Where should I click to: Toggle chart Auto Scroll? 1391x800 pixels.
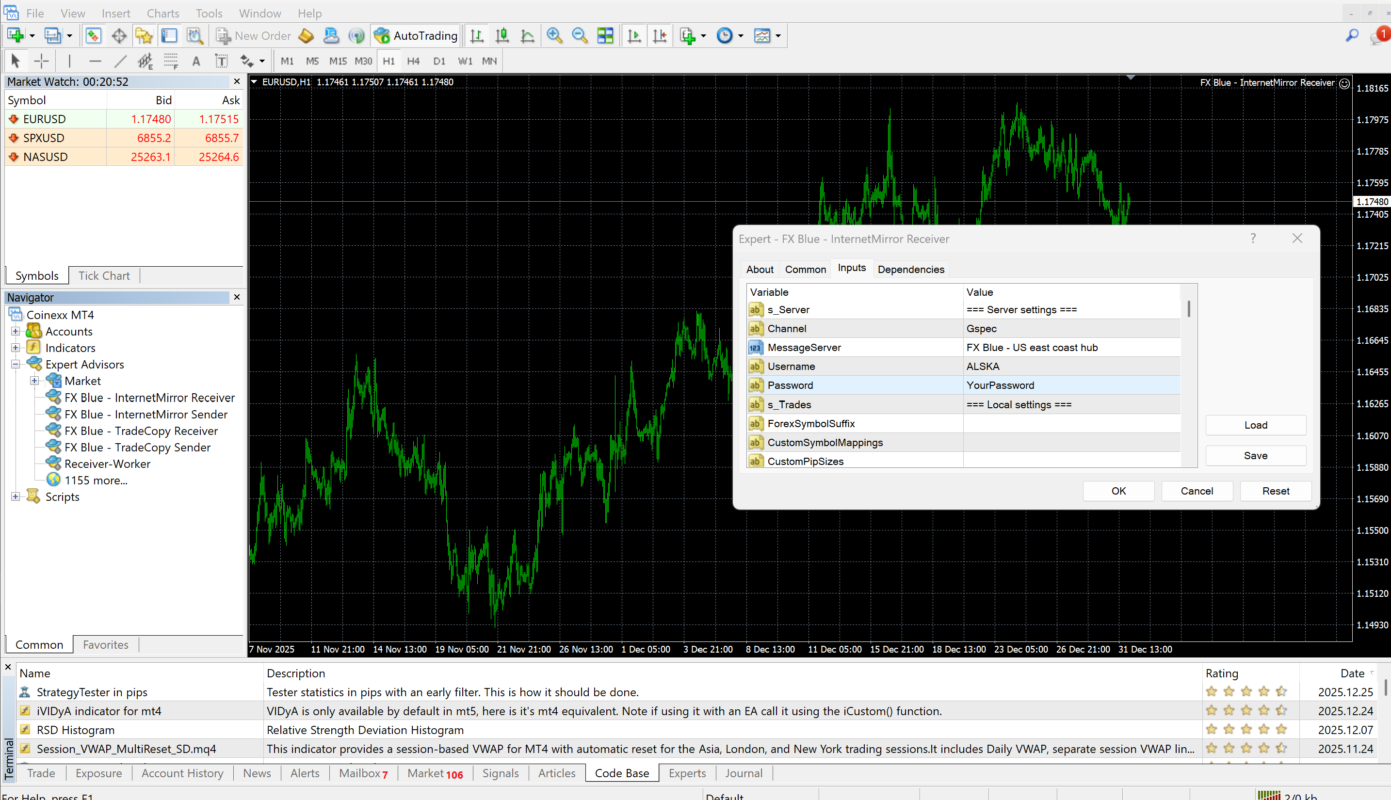pos(634,36)
